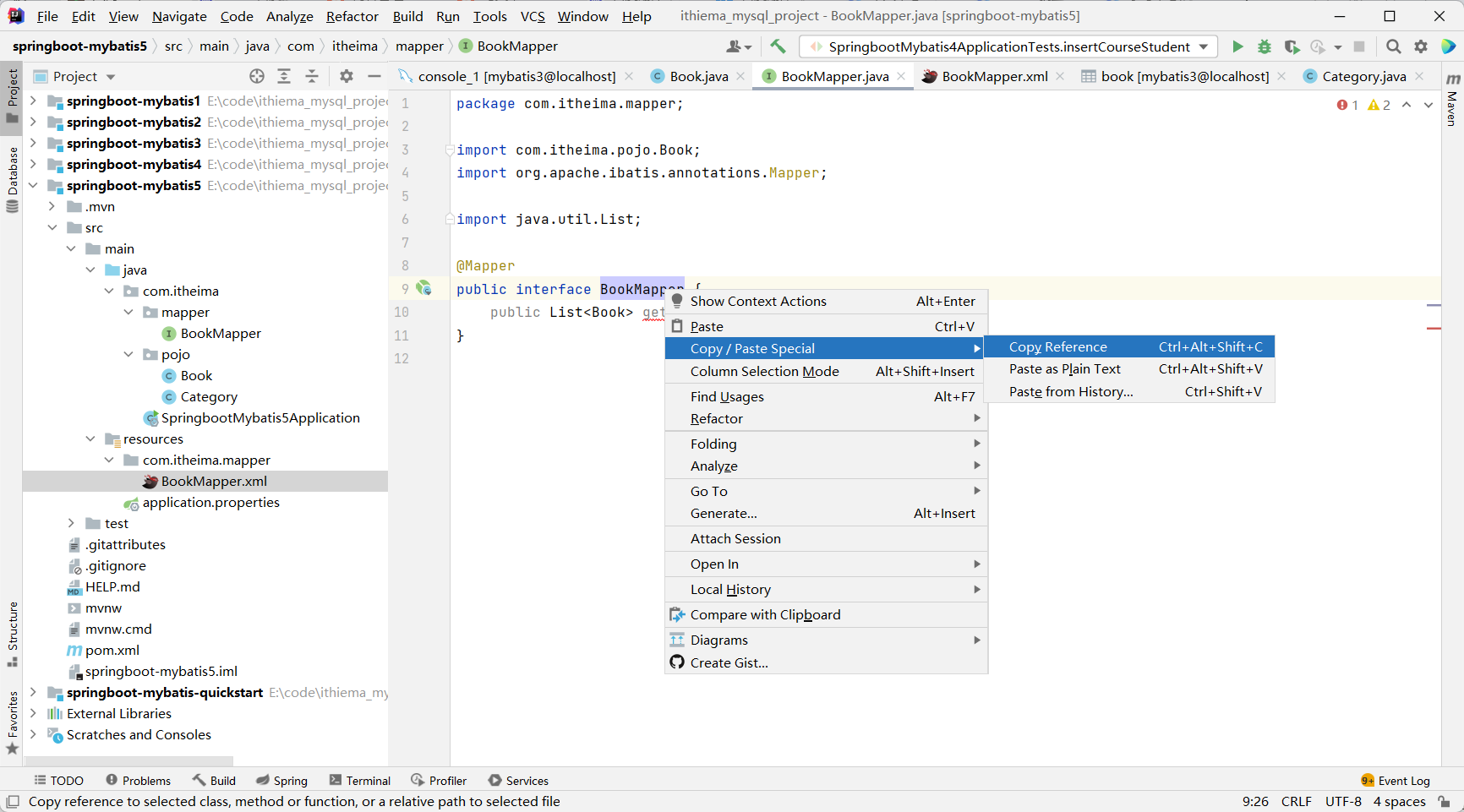Open the Maven tool window tab
Image resolution: width=1464 pixels, height=812 pixels.
point(1451,110)
